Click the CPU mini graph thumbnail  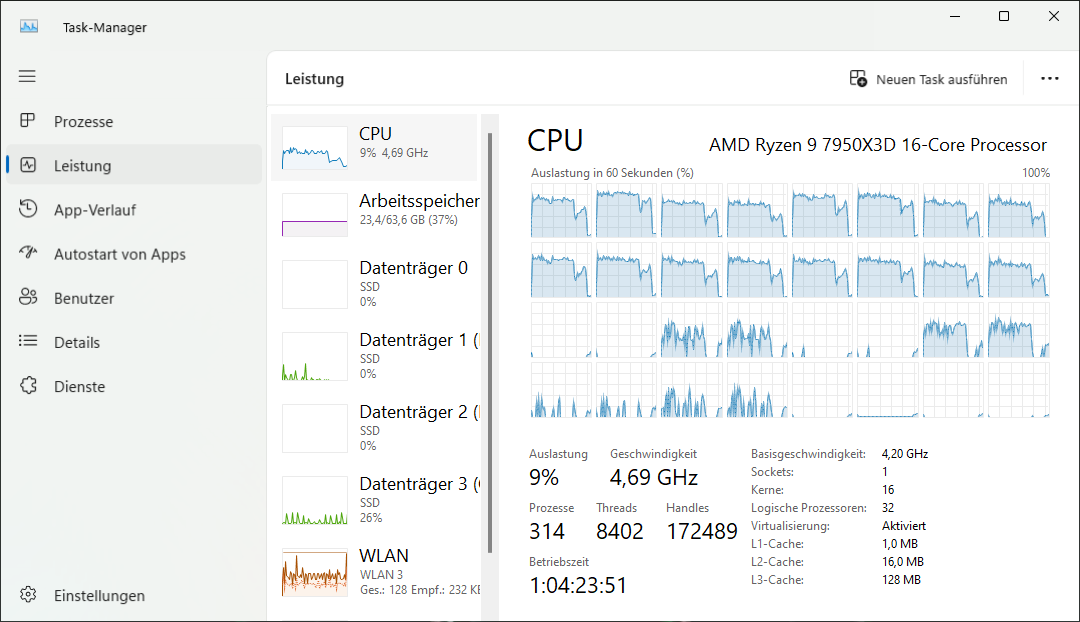click(x=315, y=147)
